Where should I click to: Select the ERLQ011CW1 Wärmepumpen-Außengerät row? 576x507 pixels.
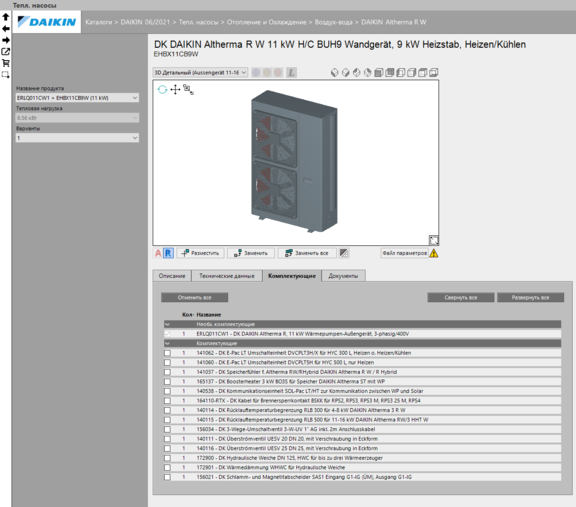click(x=363, y=334)
